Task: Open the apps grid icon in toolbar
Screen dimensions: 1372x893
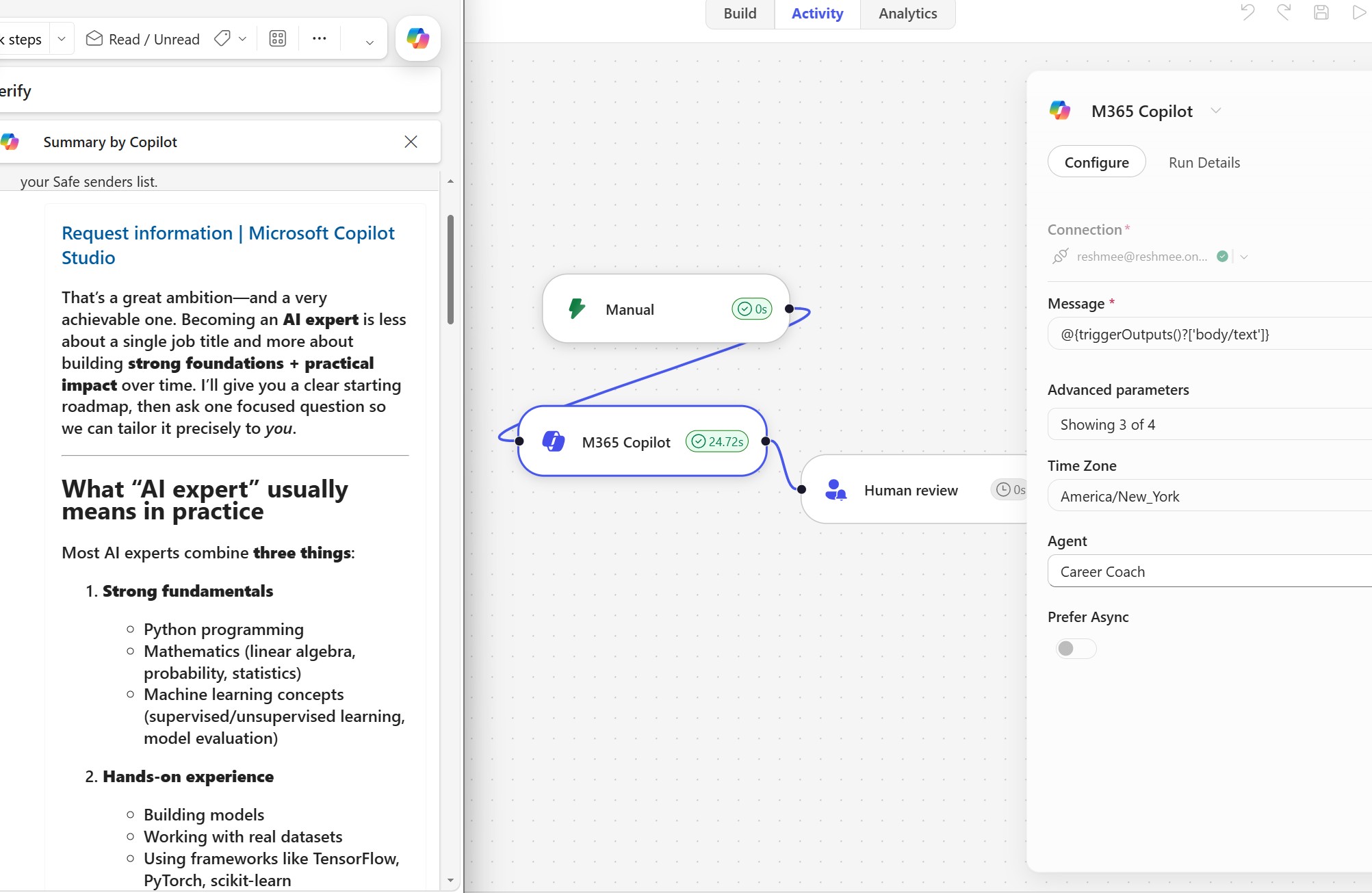Action: [278, 39]
